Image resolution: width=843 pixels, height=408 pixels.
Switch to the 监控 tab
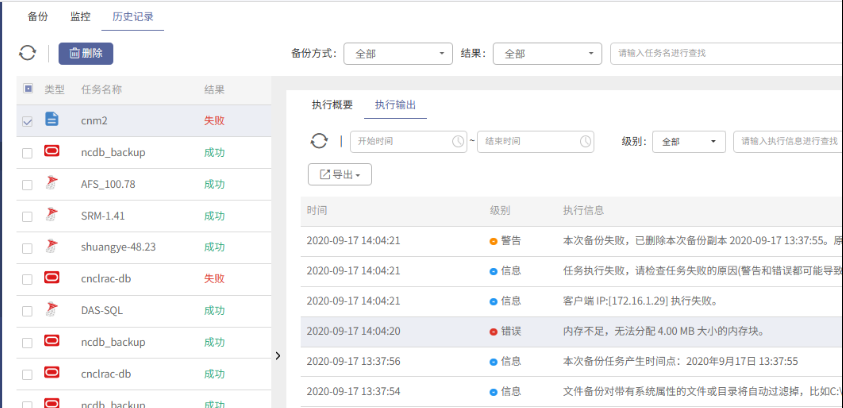click(80, 16)
